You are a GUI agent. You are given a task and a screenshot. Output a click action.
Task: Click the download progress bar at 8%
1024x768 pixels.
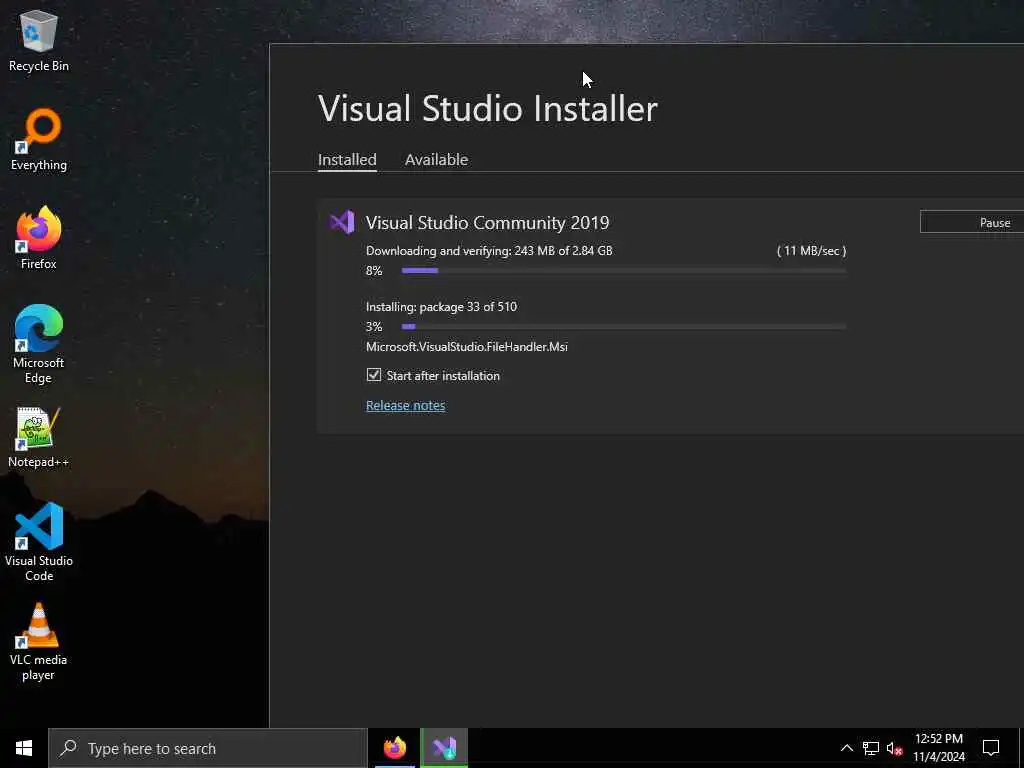tap(624, 270)
